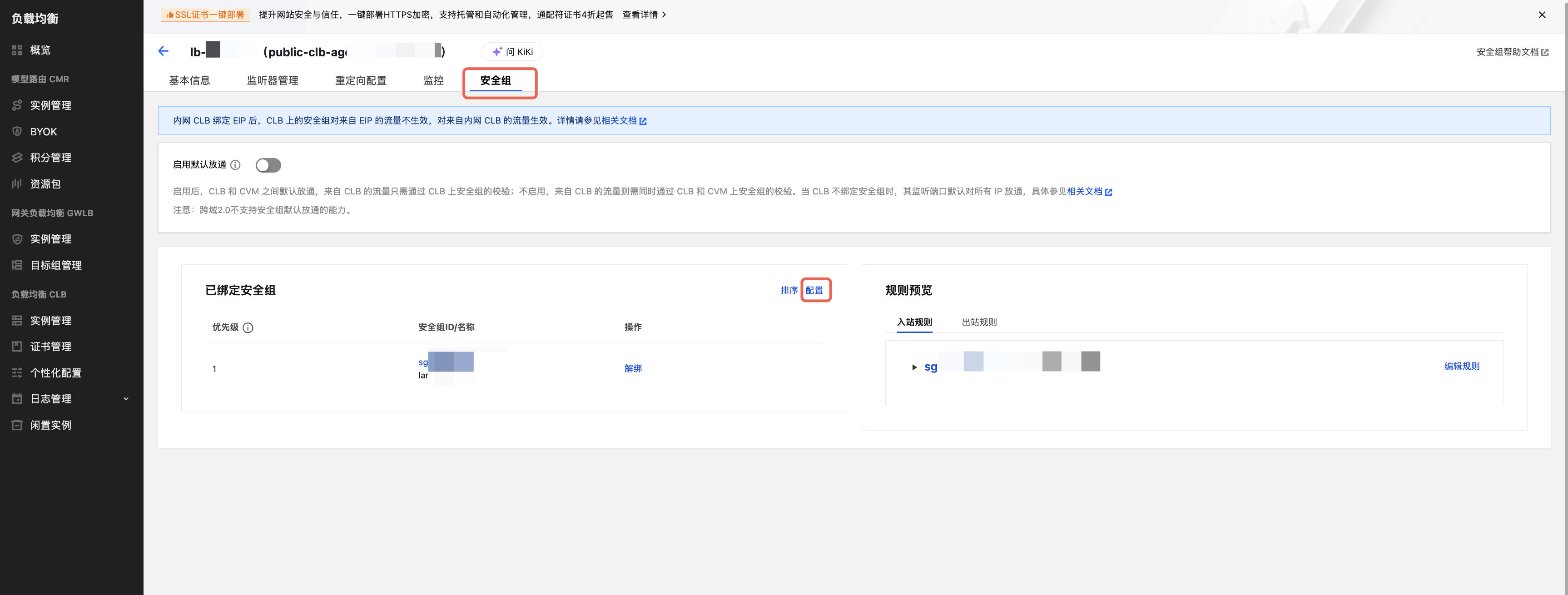
Task: Go to BYOK in the sidebar
Action: (x=43, y=131)
